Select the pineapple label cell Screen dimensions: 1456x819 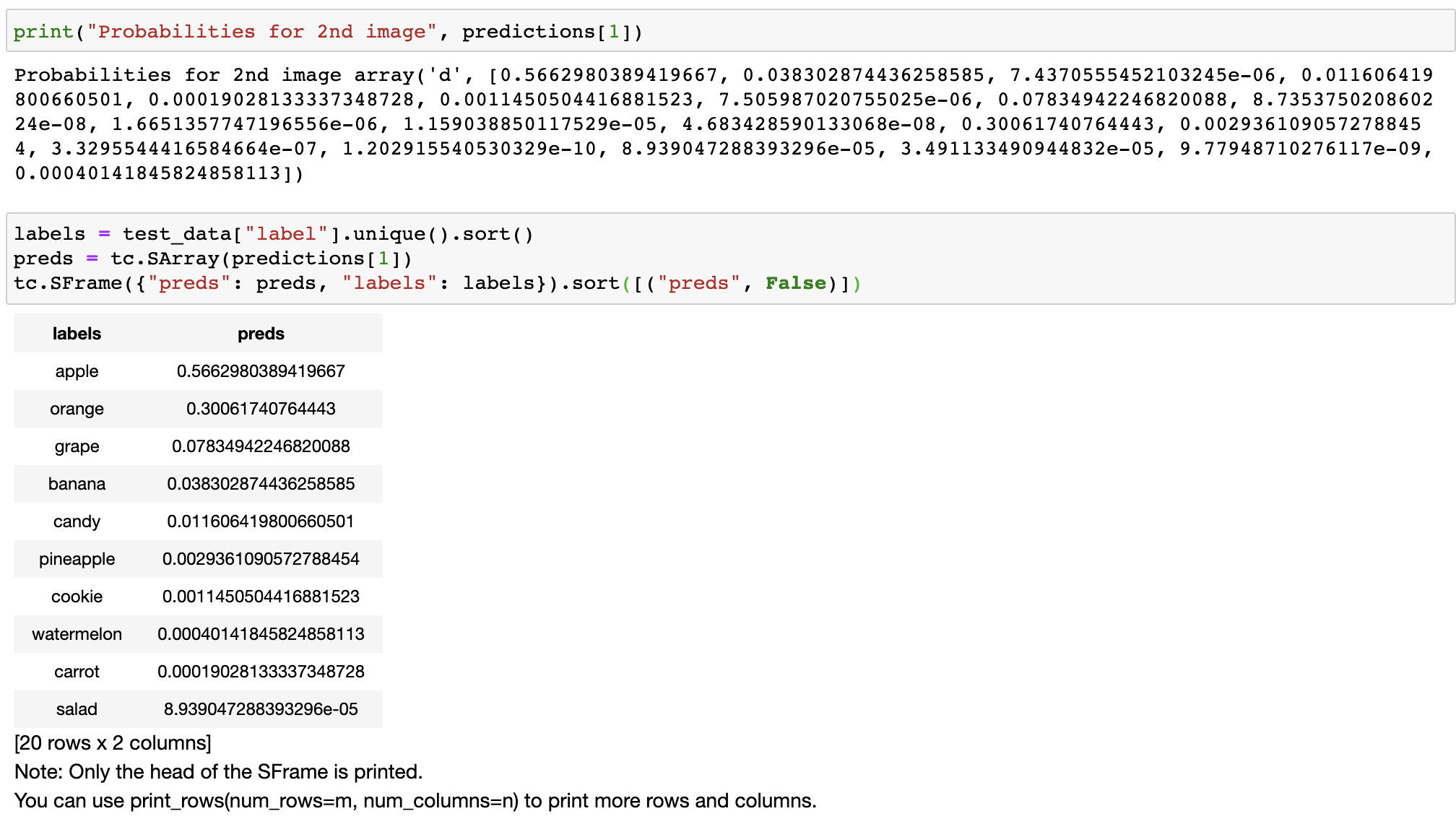pyautogui.click(x=77, y=559)
